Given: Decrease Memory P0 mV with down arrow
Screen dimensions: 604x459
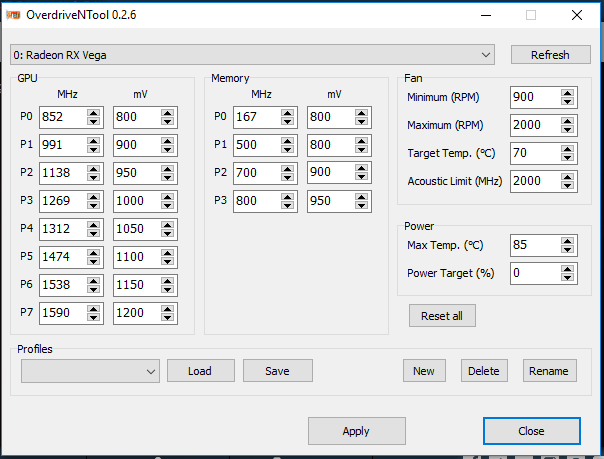Looking at the screenshot, I should tap(362, 121).
